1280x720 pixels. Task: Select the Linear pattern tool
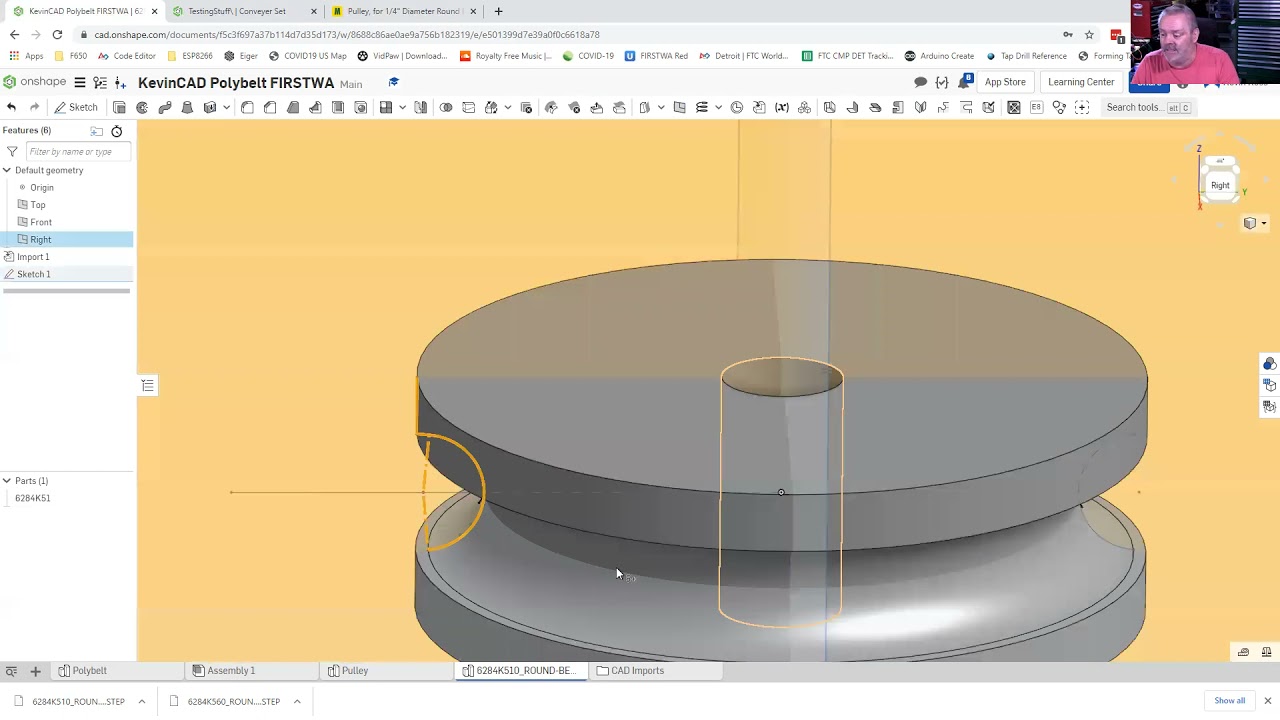(386, 107)
